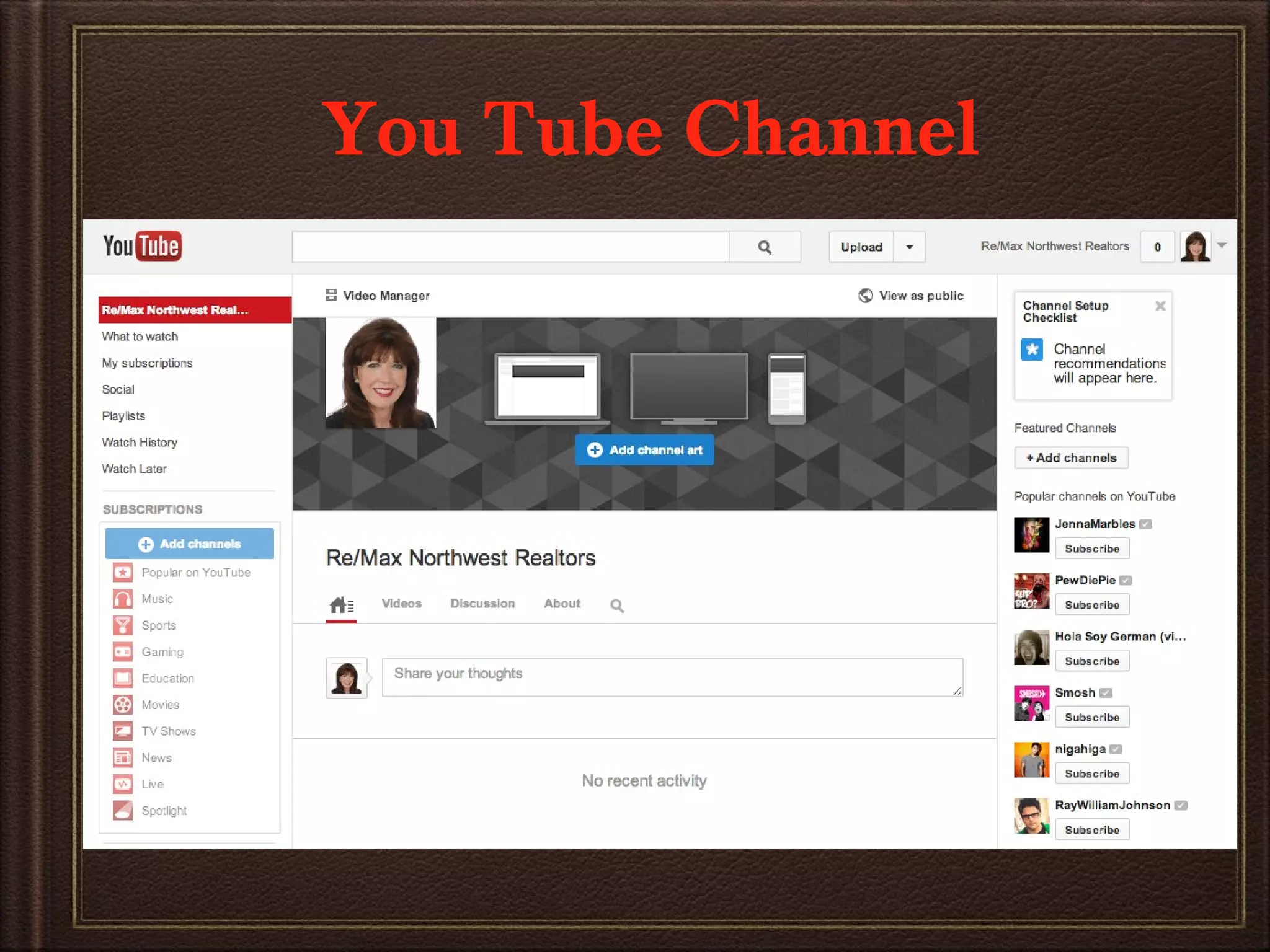Expand the account menu arrow

(1222, 245)
